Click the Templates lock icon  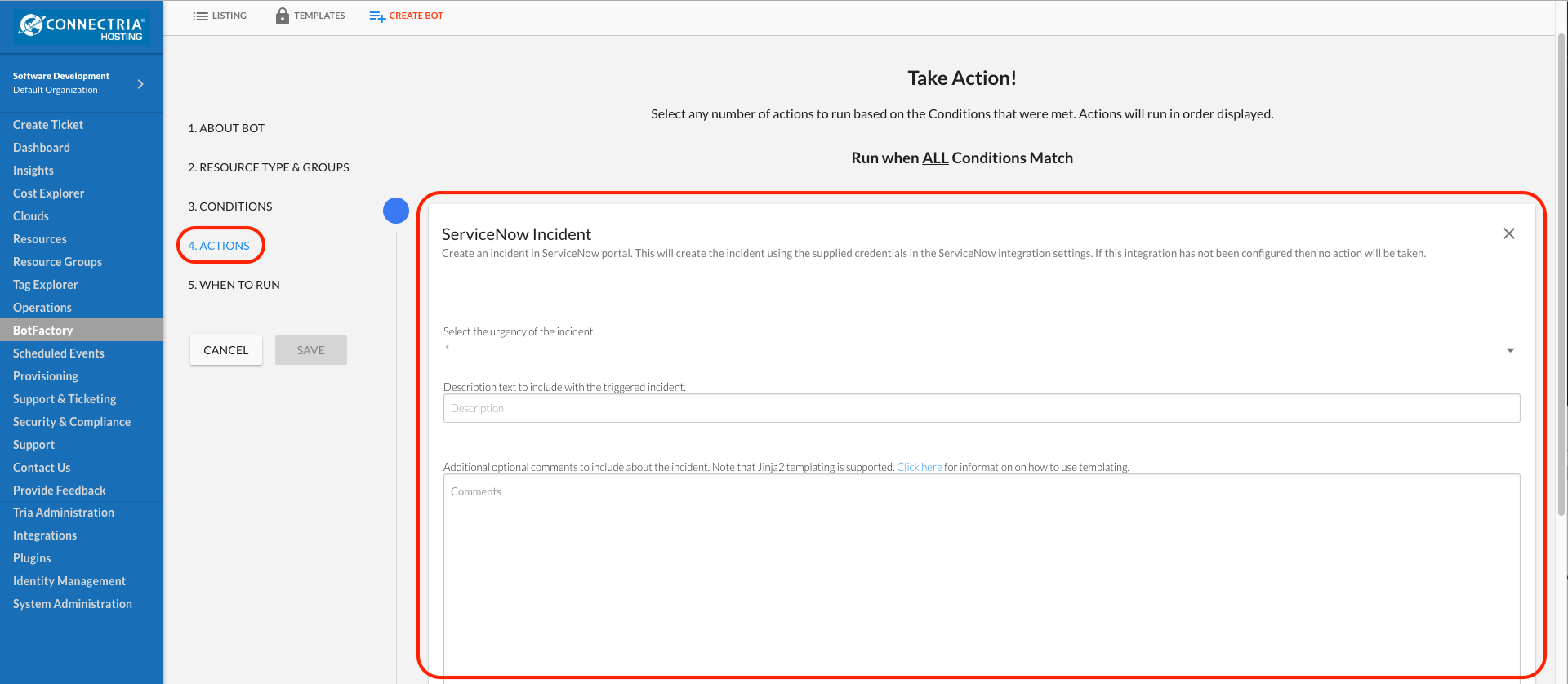tap(283, 16)
